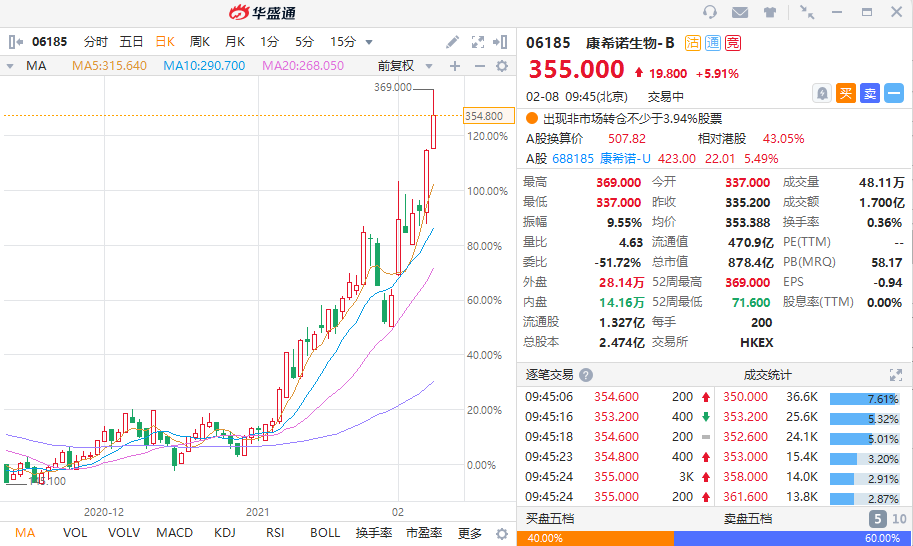Click the blue 卖 sell button
The width and height of the screenshot is (913, 546).
[x=869, y=93]
